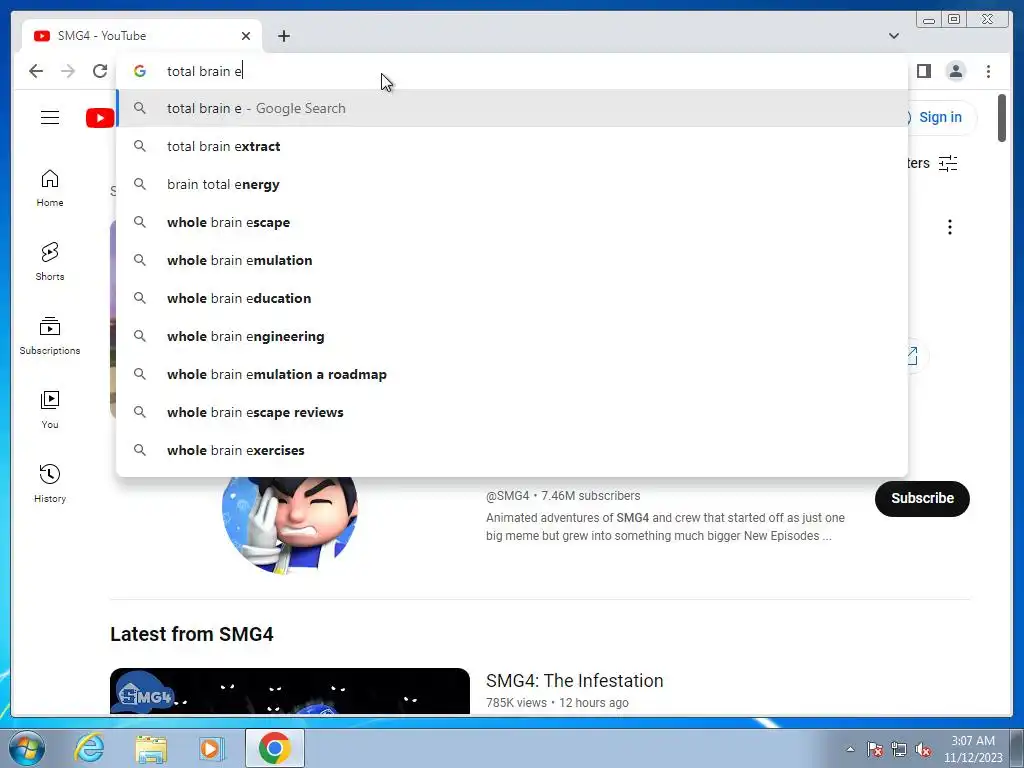This screenshot has height=768, width=1024.
Task: Click the Chrome taskbar icon
Action: [275, 748]
